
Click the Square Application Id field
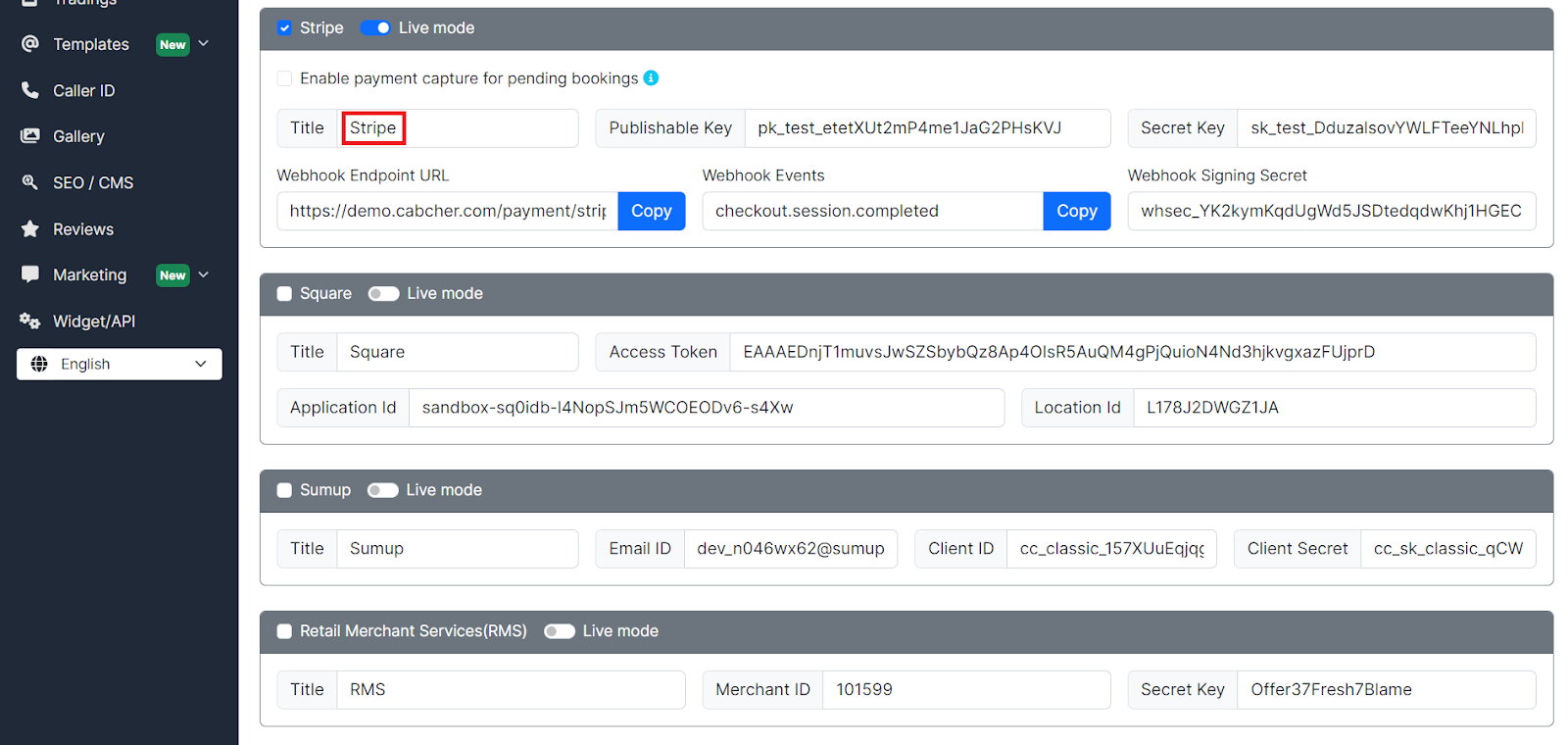[x=707, y=408]
